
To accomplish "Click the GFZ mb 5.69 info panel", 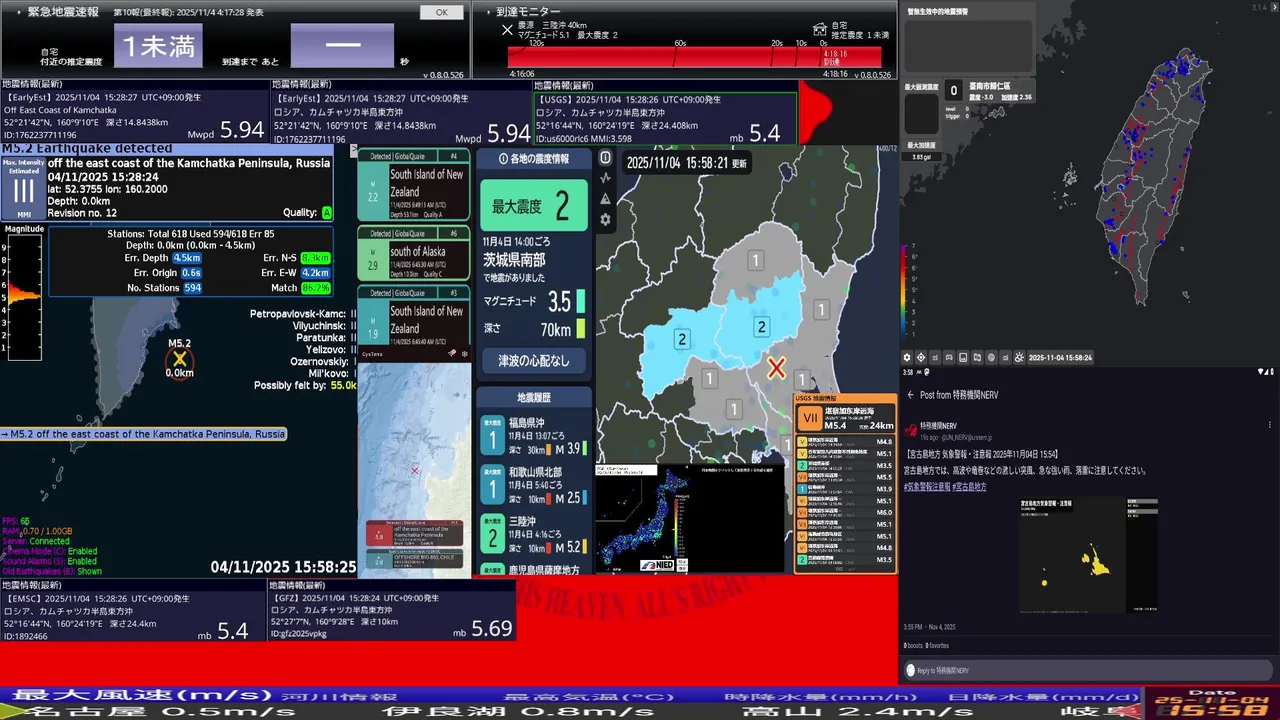I will [x=391, y=617].
